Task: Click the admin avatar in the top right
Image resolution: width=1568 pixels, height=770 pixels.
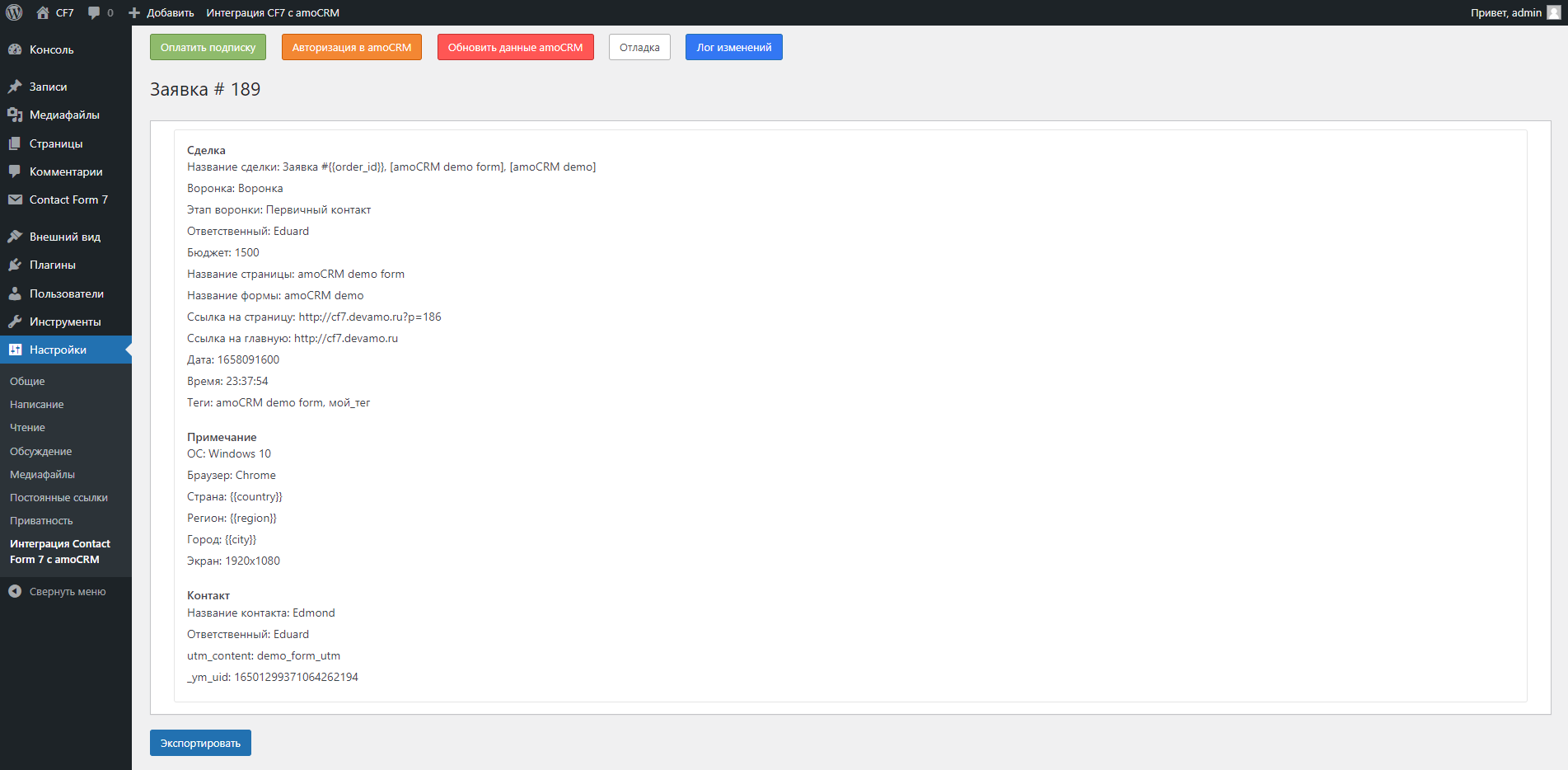Action: click(1556, 12)
